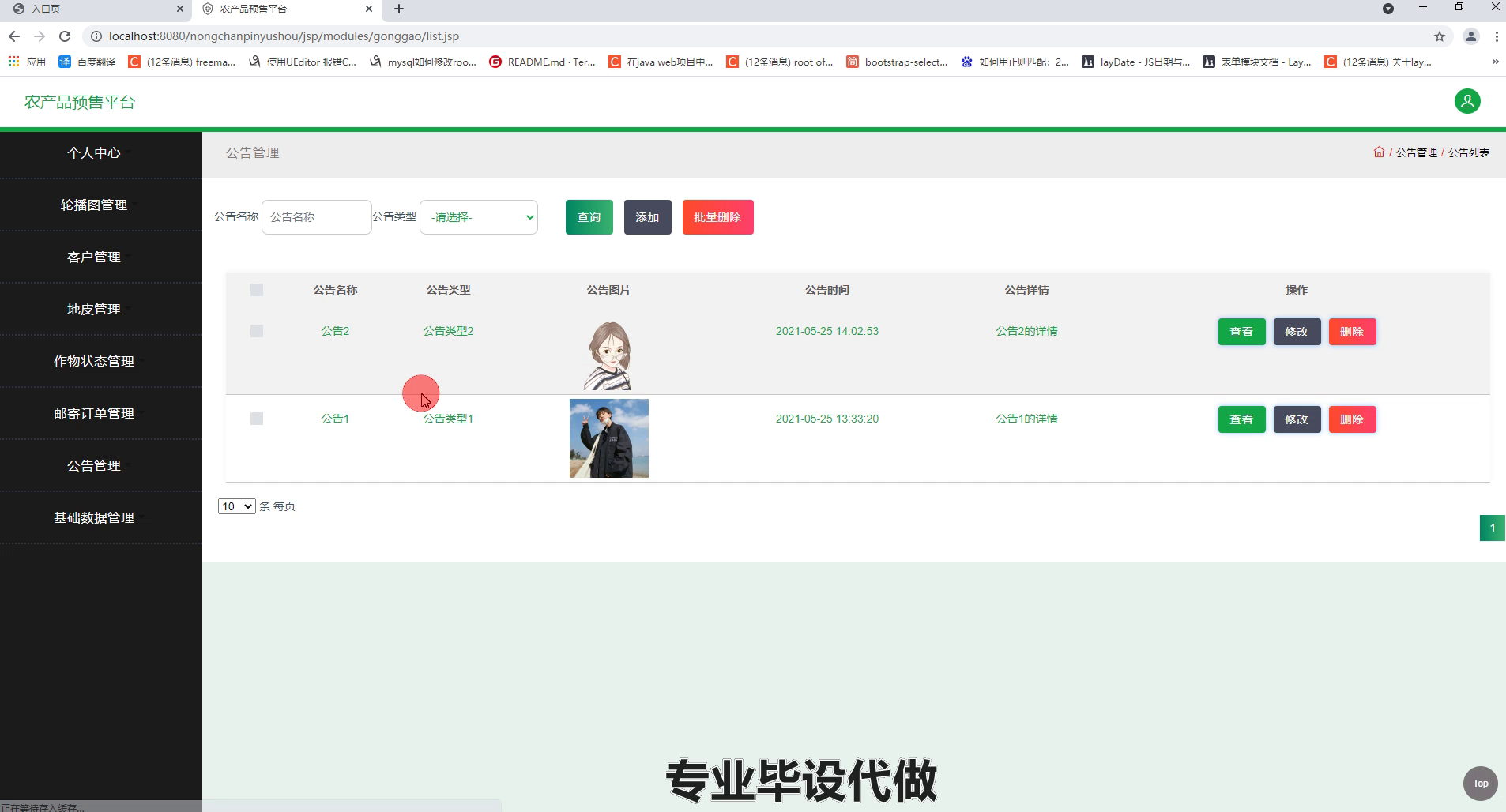The height and width of the screenshot is (812, 1506).
Task: Expand 地皮管理 in the sidebar
Action: (94, 310)
